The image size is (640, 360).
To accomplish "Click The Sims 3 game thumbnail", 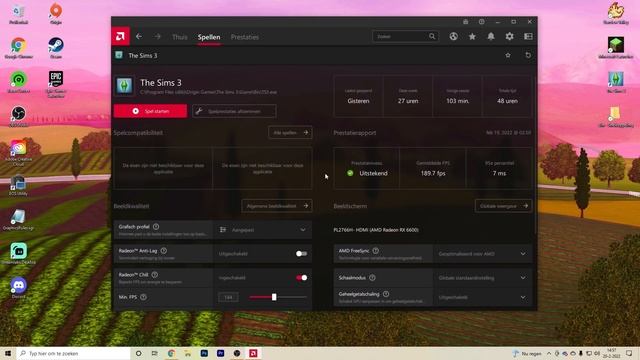I will (124, 86).
